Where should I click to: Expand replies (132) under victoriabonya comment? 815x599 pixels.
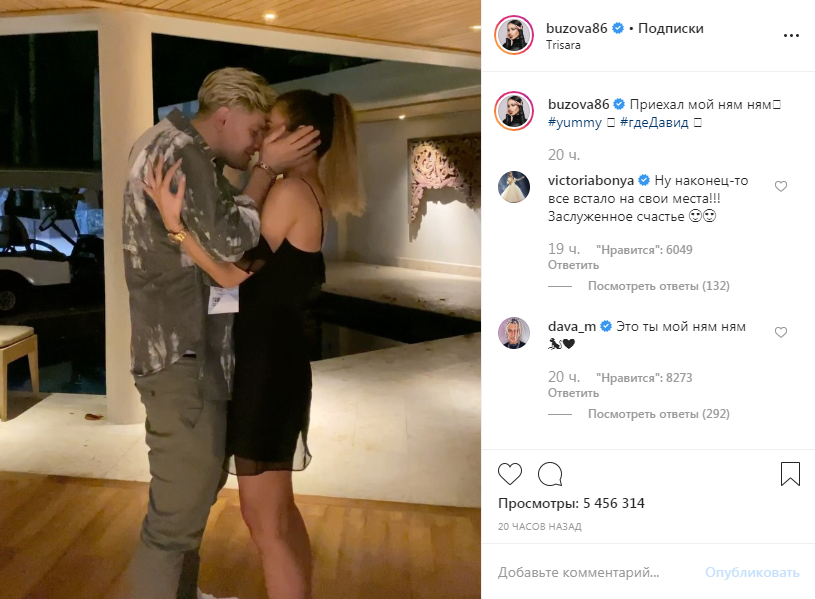point(659,286)
